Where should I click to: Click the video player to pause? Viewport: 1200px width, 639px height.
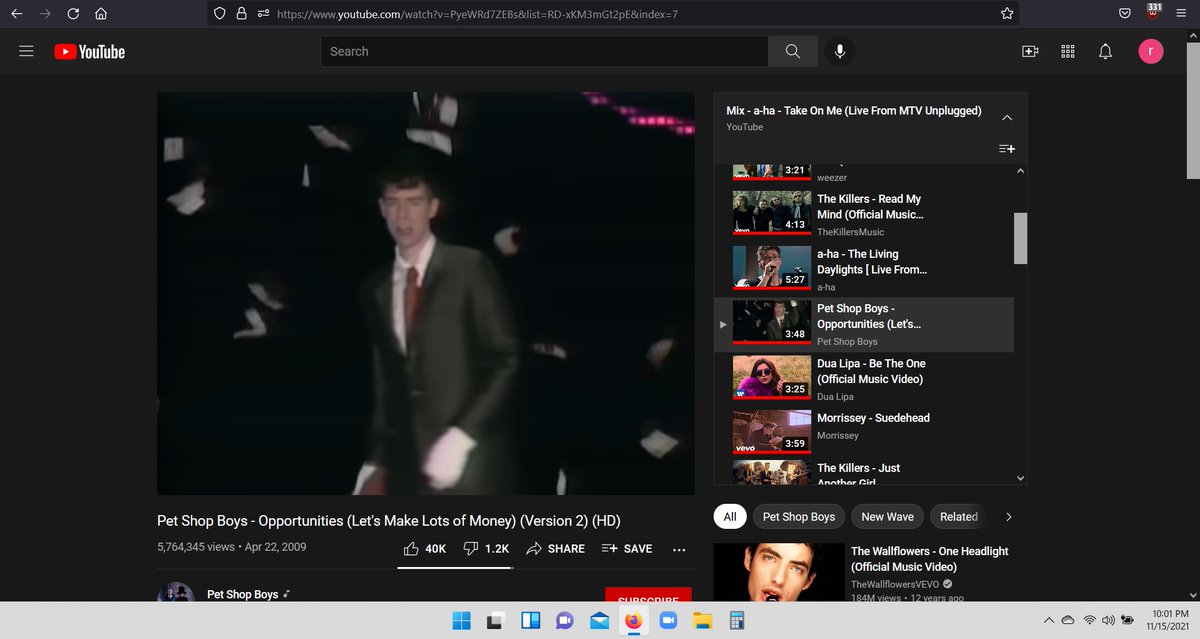(x=426, y=294)
